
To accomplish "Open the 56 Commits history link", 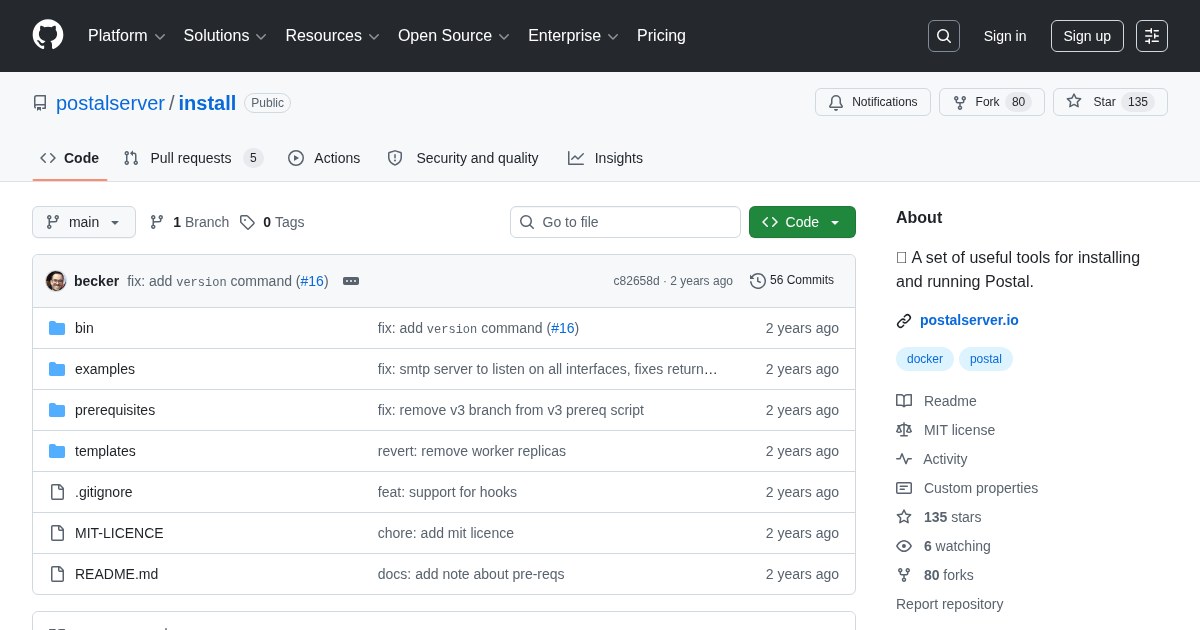I will [792, 281].
